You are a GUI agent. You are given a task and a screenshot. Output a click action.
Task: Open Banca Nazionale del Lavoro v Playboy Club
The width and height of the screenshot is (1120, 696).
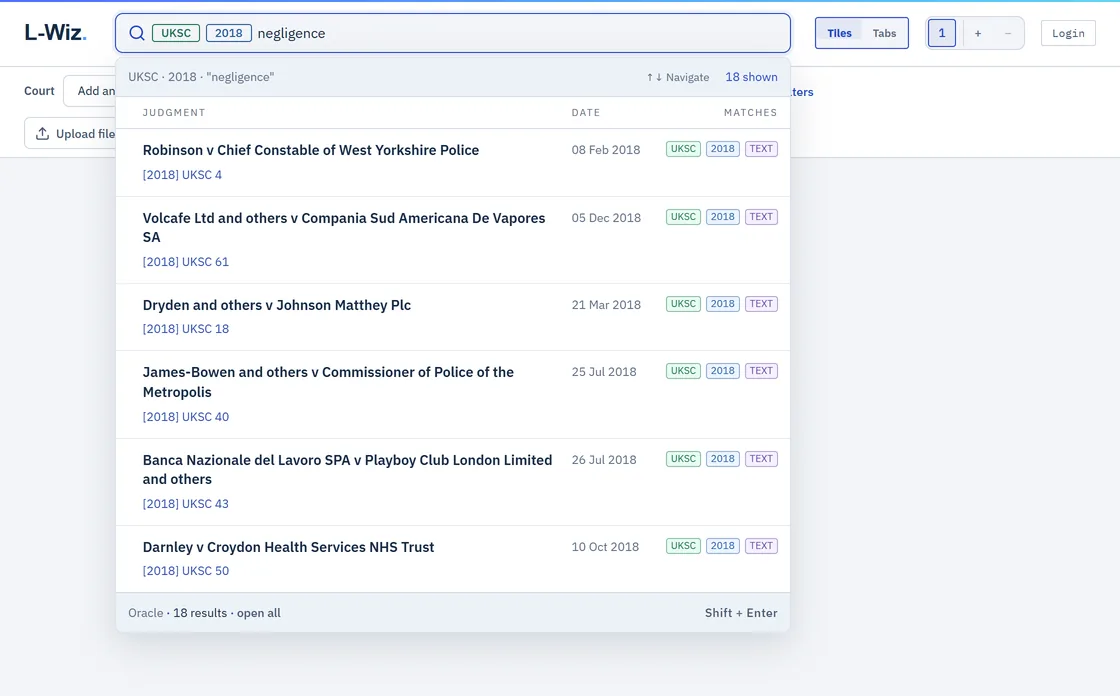tap(347, 469)
